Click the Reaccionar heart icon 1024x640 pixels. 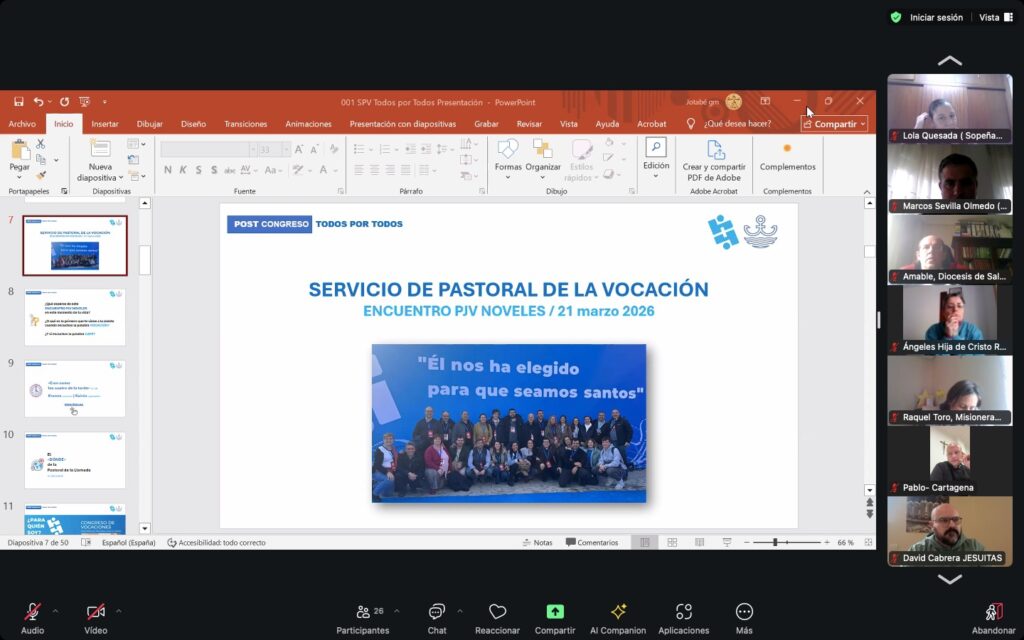(497, 612)
